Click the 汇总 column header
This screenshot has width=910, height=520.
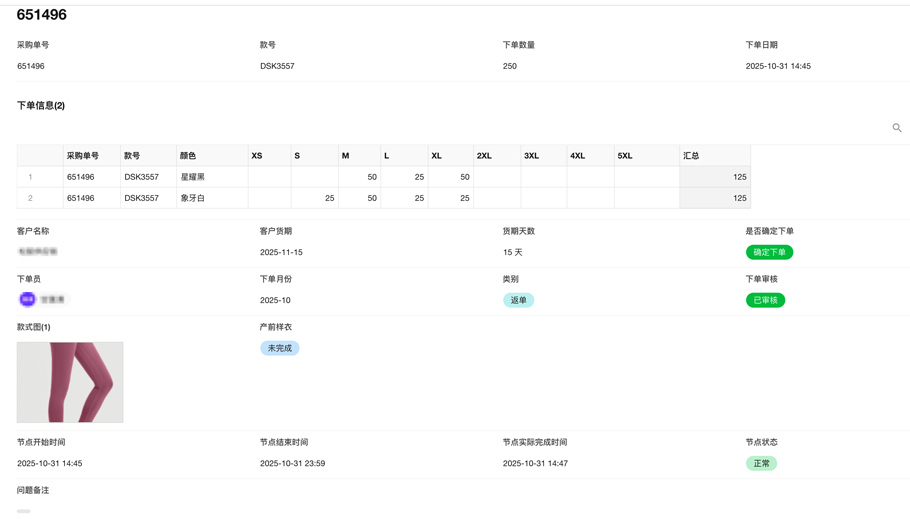691,156
